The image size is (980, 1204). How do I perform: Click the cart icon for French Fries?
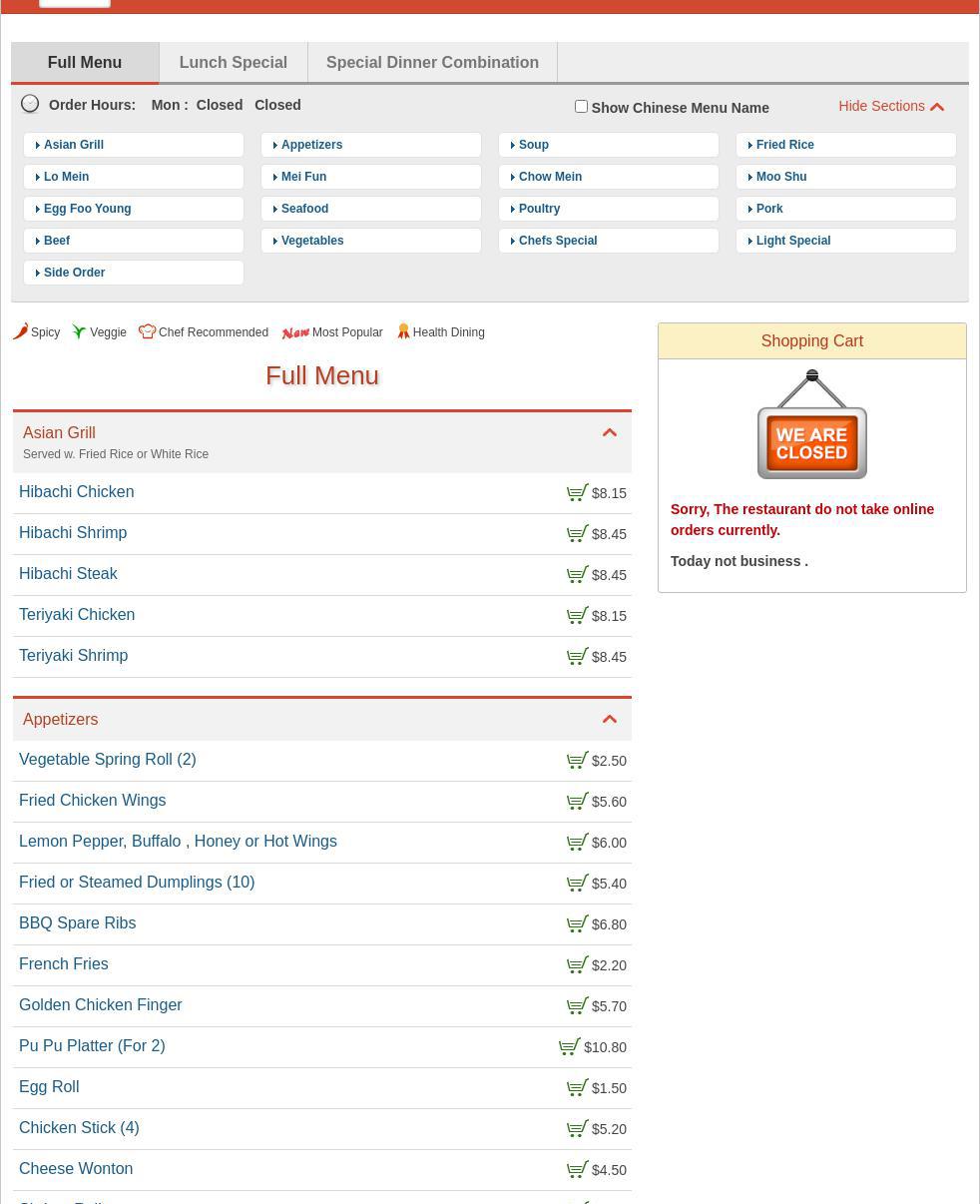click(577, 965)
